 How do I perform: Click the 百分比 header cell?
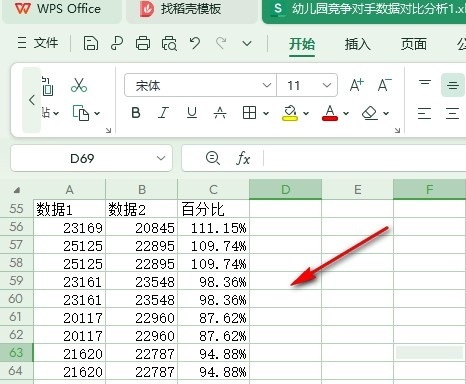click(x=213, y=209)
